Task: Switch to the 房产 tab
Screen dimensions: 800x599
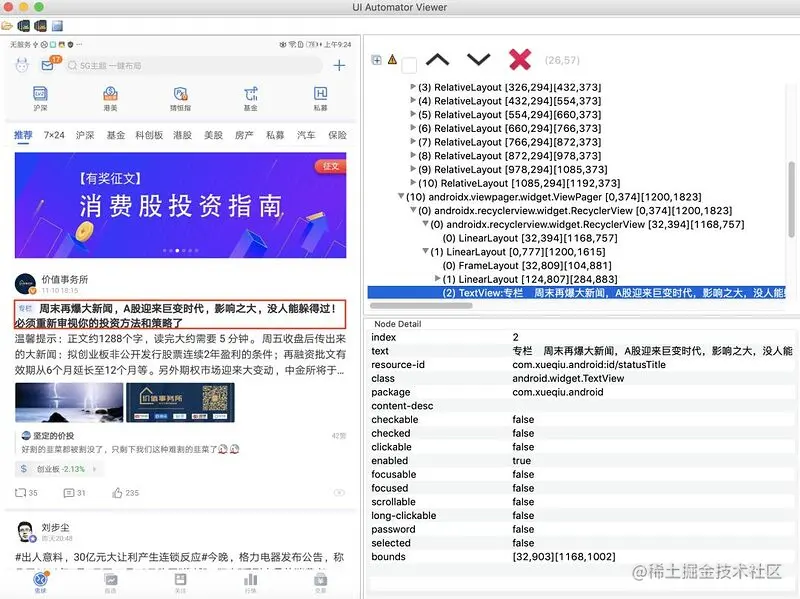Action: point(244,135)
